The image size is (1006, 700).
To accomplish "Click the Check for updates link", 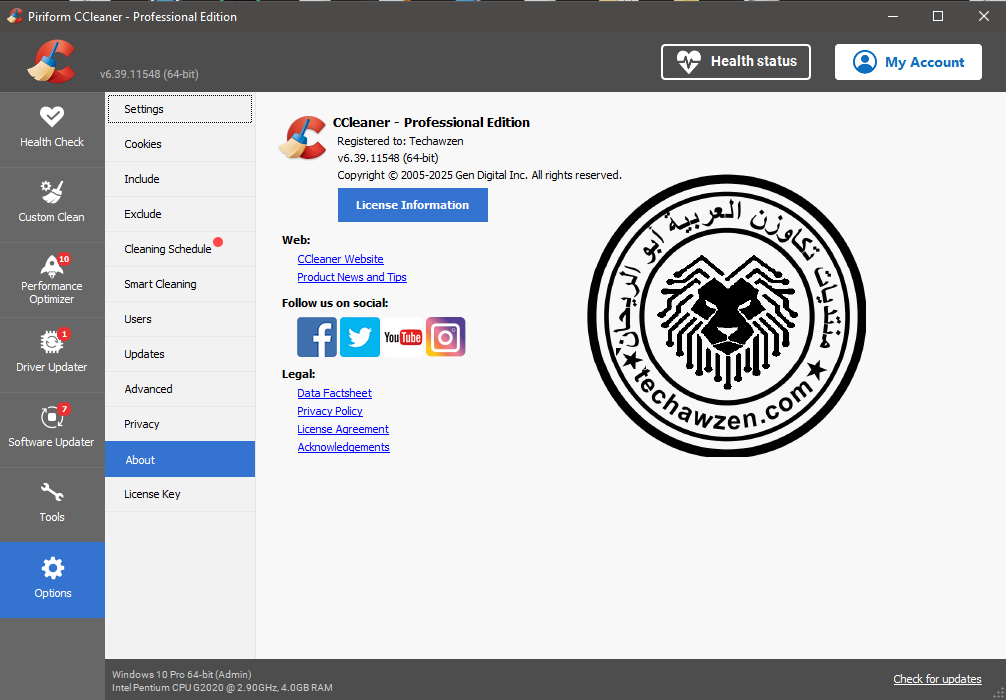I will click(x=937, y=679).
